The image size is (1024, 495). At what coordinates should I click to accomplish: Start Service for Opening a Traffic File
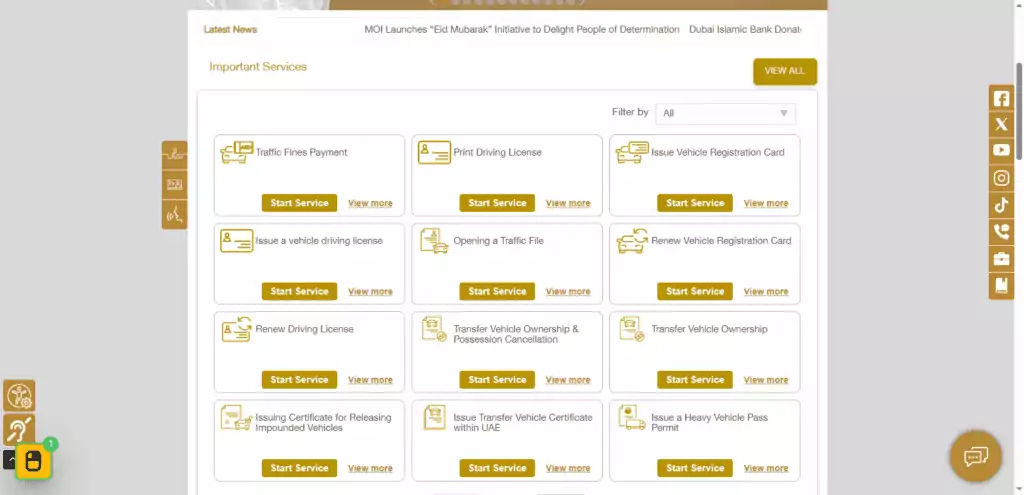pyautogui.click(x=497, y=291)
